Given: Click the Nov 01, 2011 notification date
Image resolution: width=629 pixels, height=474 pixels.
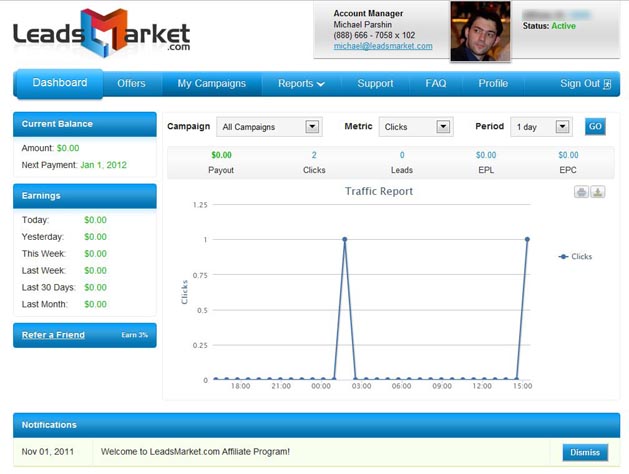Looking at the screenshot, I should point(48,452).
